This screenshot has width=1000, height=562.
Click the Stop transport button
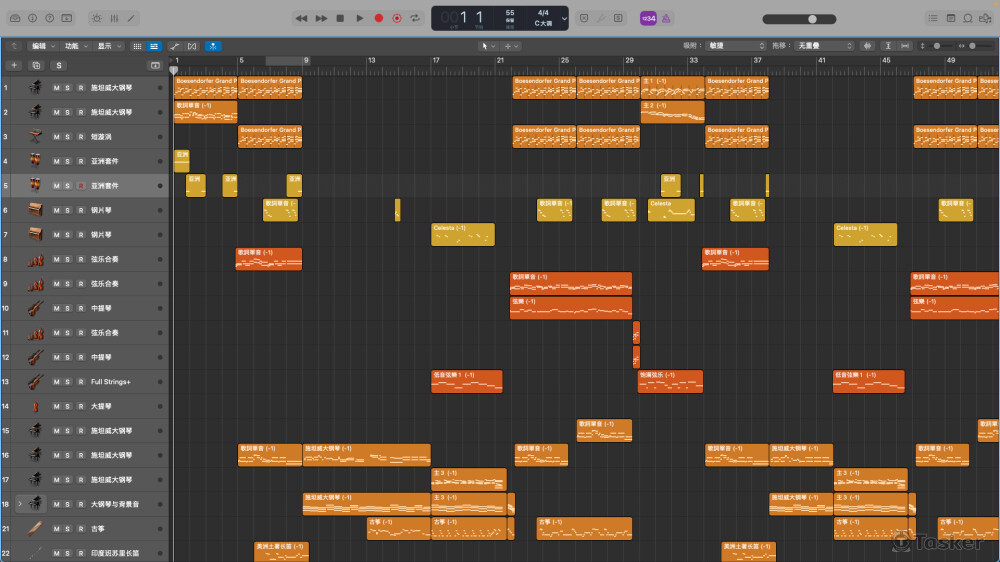tap(341, 18)
